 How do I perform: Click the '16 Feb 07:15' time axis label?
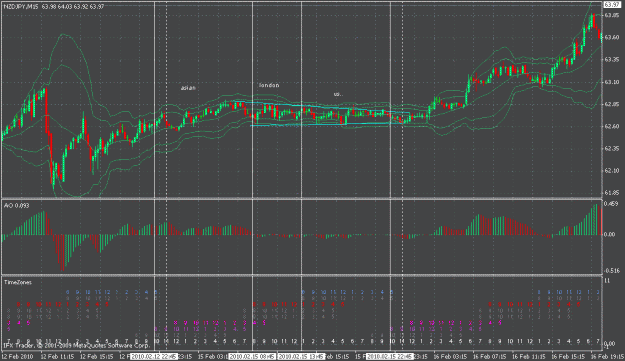pyautogui.click(x=489, y=356)
